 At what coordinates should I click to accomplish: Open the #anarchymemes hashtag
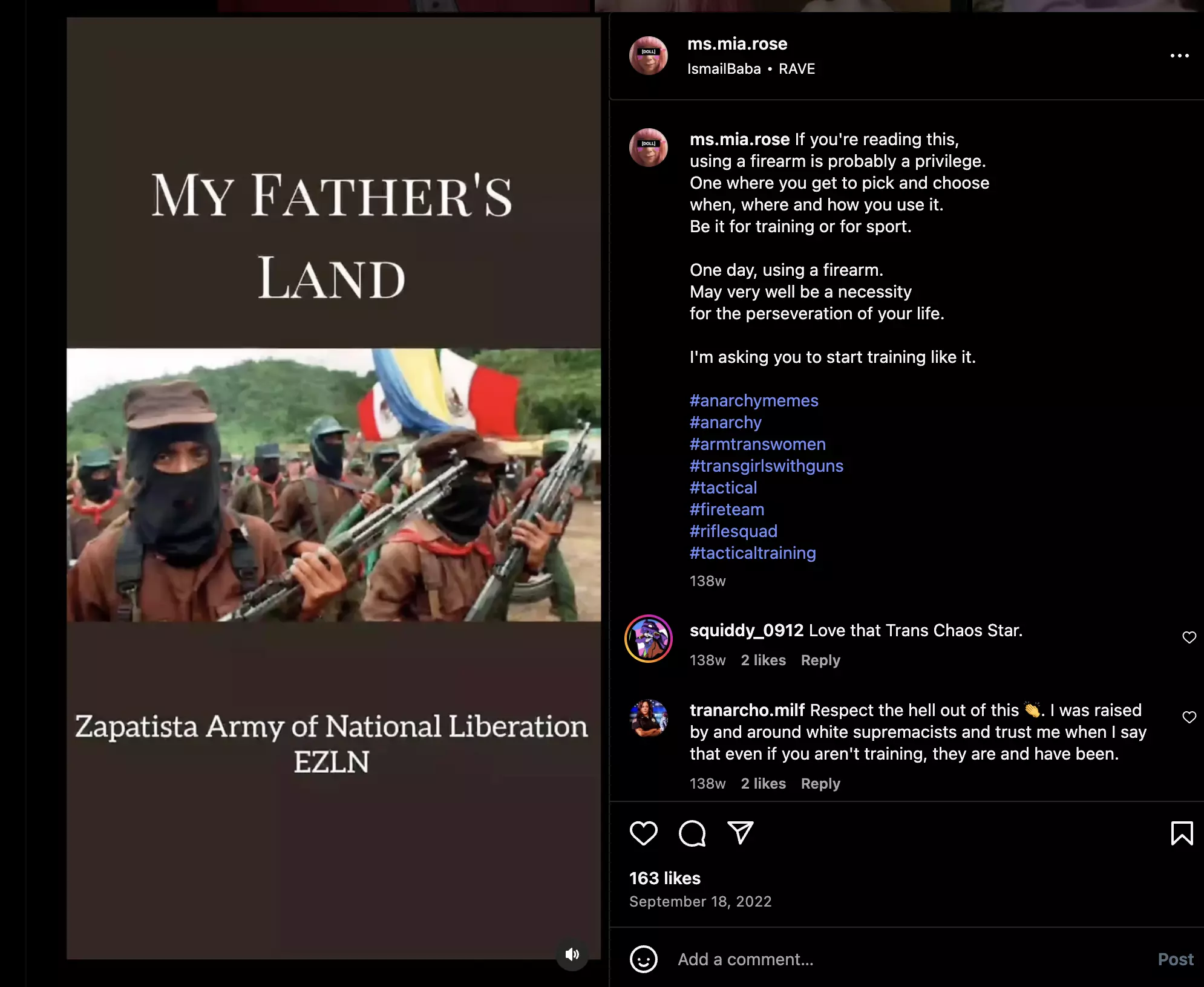[754, 400]
